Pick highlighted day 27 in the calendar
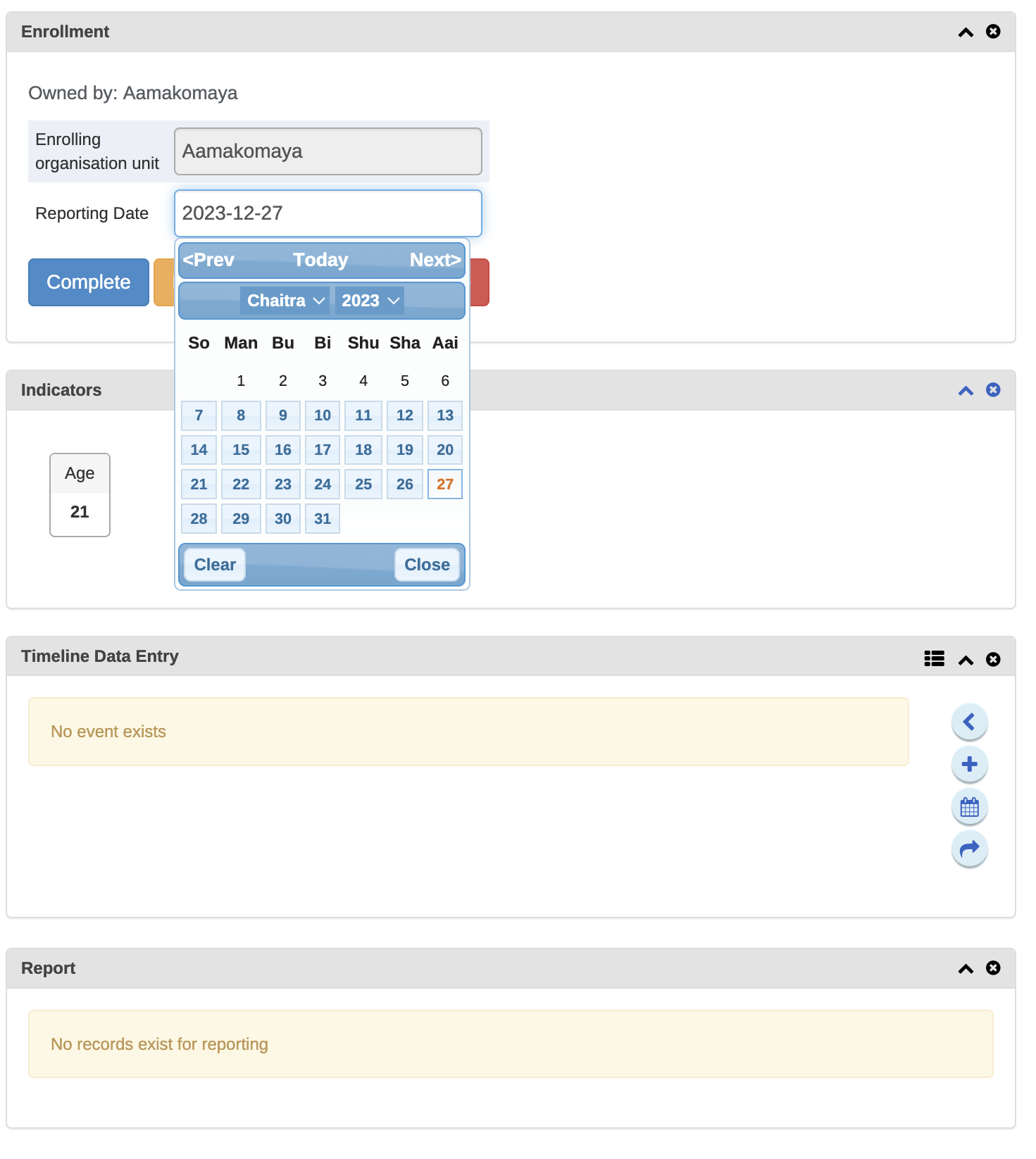This screenshot has width=1036, height=1159. 445,484
